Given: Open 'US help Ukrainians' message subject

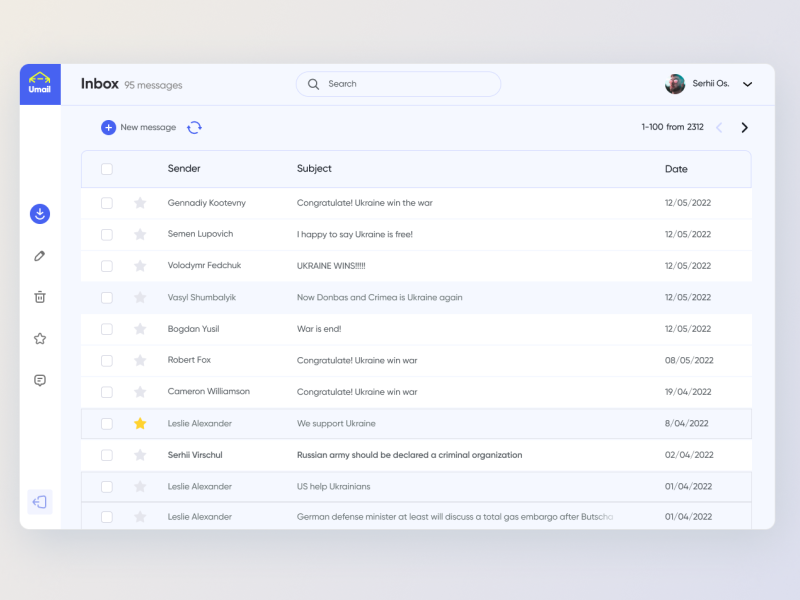Looking at the screenshot, I should tap(334, 487).
